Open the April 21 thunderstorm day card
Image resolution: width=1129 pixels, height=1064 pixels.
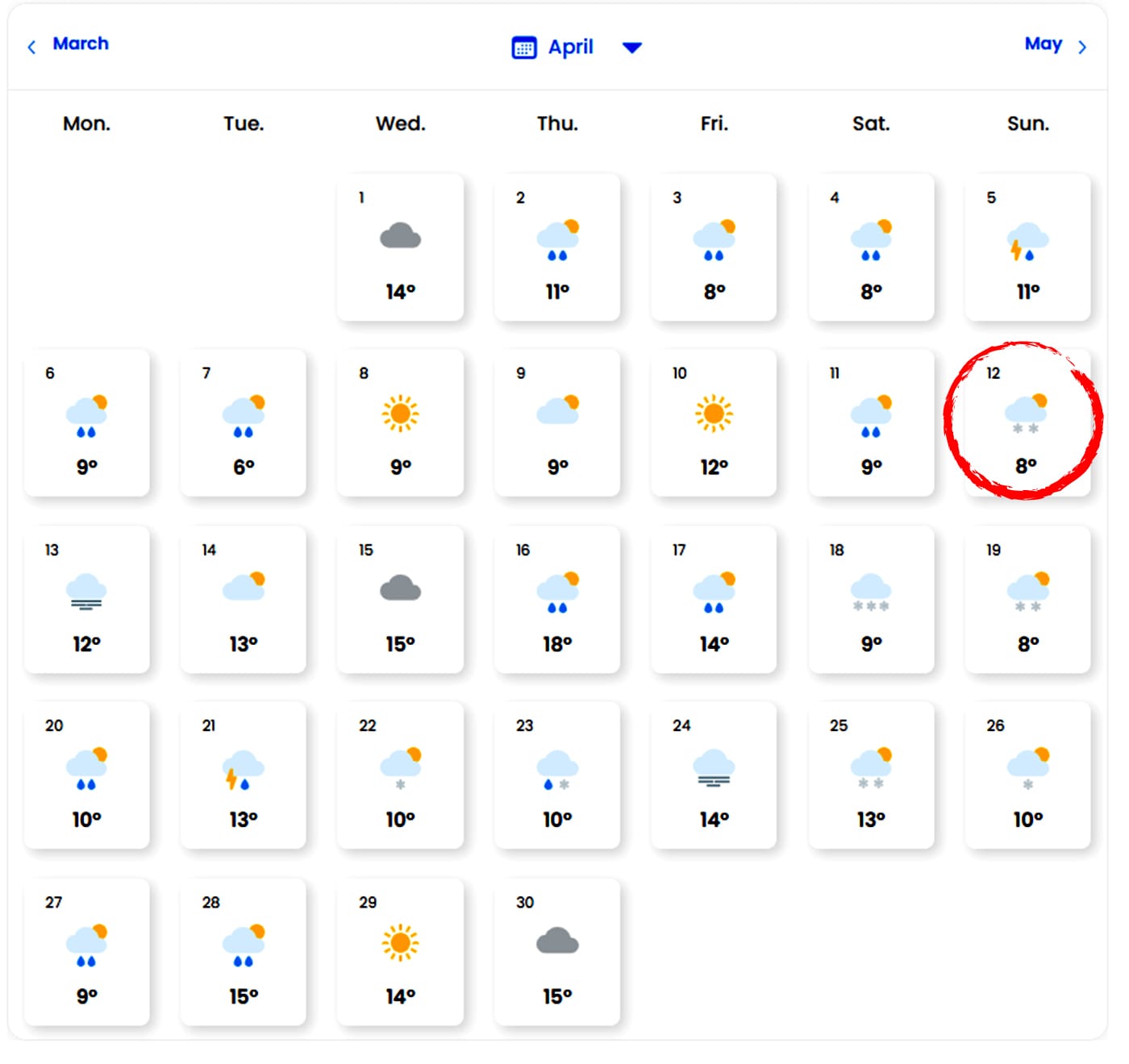click(x=244, y=775)
